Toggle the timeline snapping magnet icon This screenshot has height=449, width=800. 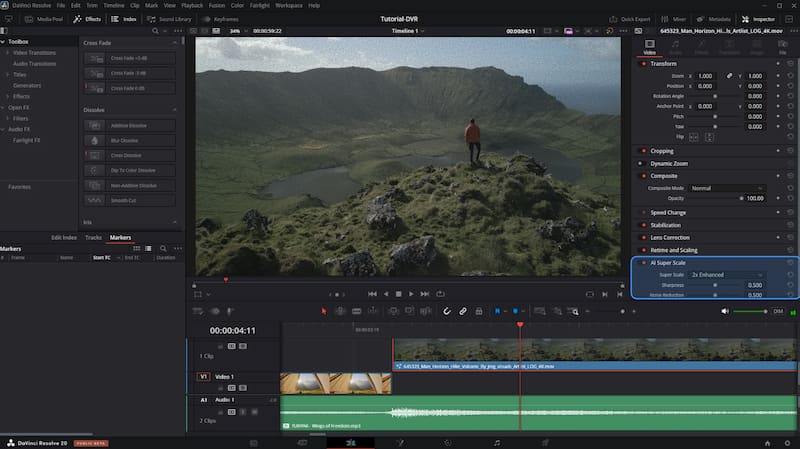click(446, 311)
